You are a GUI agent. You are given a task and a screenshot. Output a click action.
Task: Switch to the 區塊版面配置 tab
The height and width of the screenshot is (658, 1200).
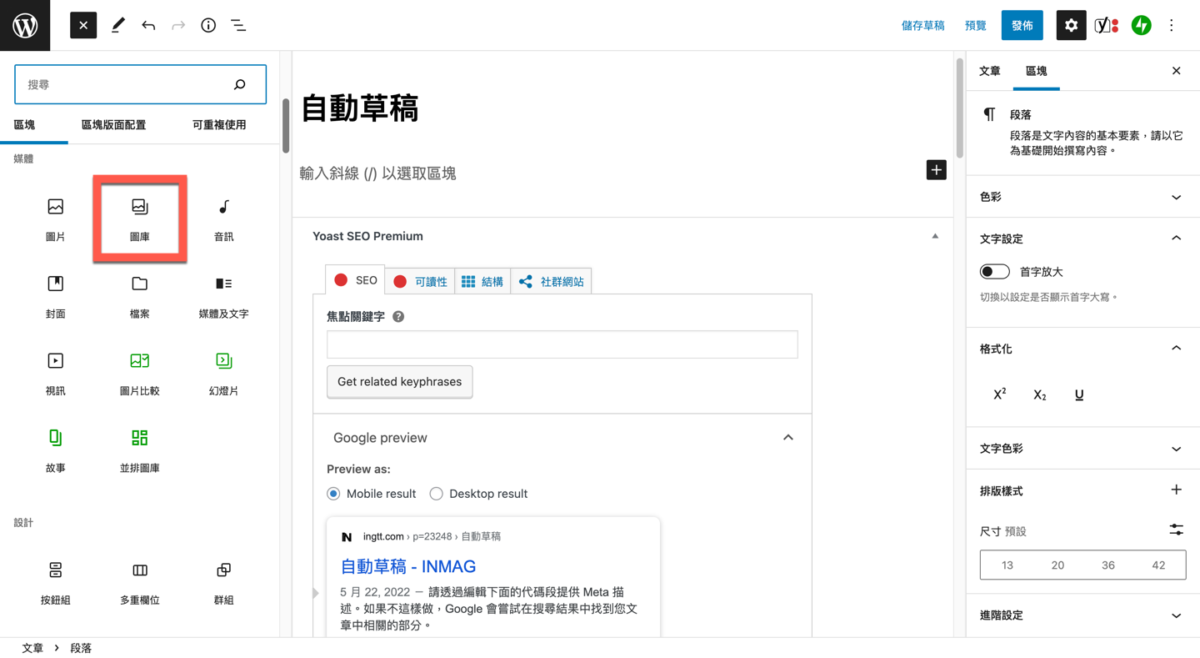click(113, 125)
